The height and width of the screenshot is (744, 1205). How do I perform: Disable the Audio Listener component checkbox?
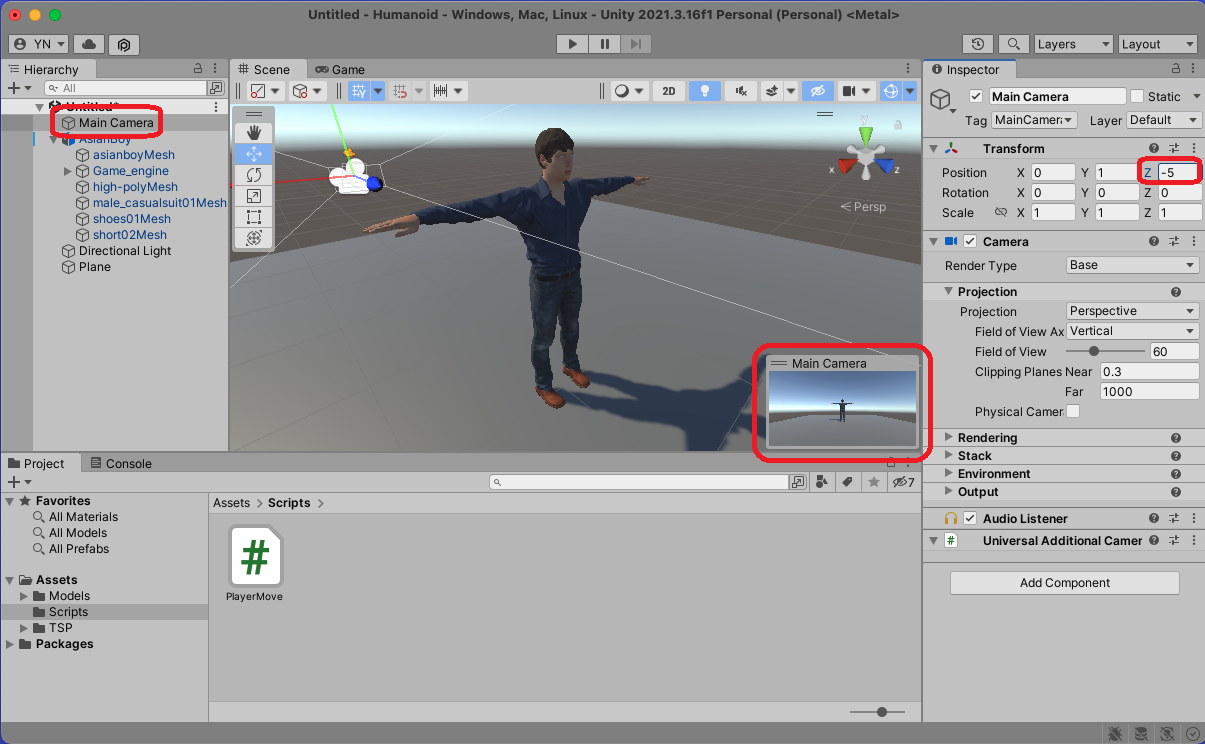point(970,519)
